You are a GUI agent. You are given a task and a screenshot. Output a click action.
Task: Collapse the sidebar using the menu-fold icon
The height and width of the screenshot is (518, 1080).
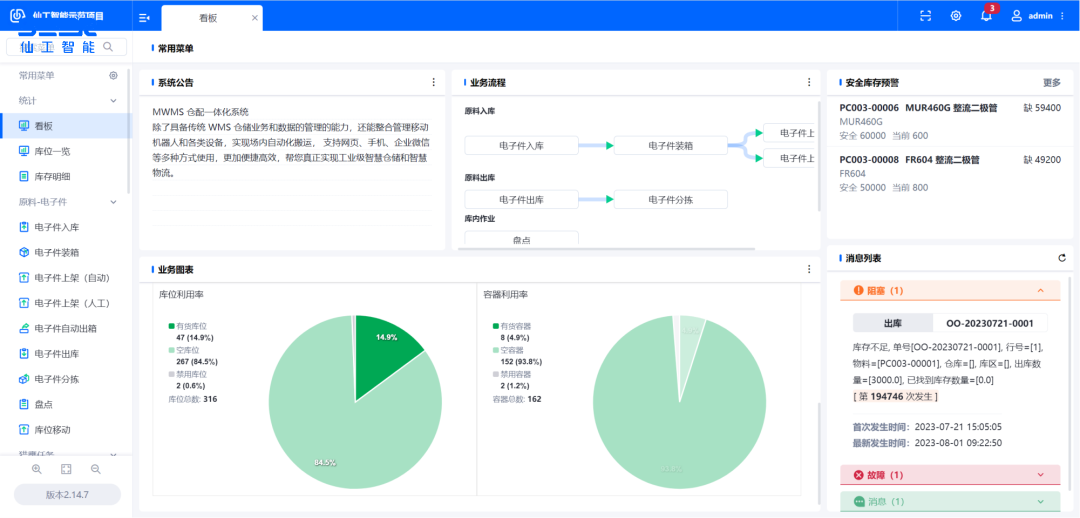[144, 17]
